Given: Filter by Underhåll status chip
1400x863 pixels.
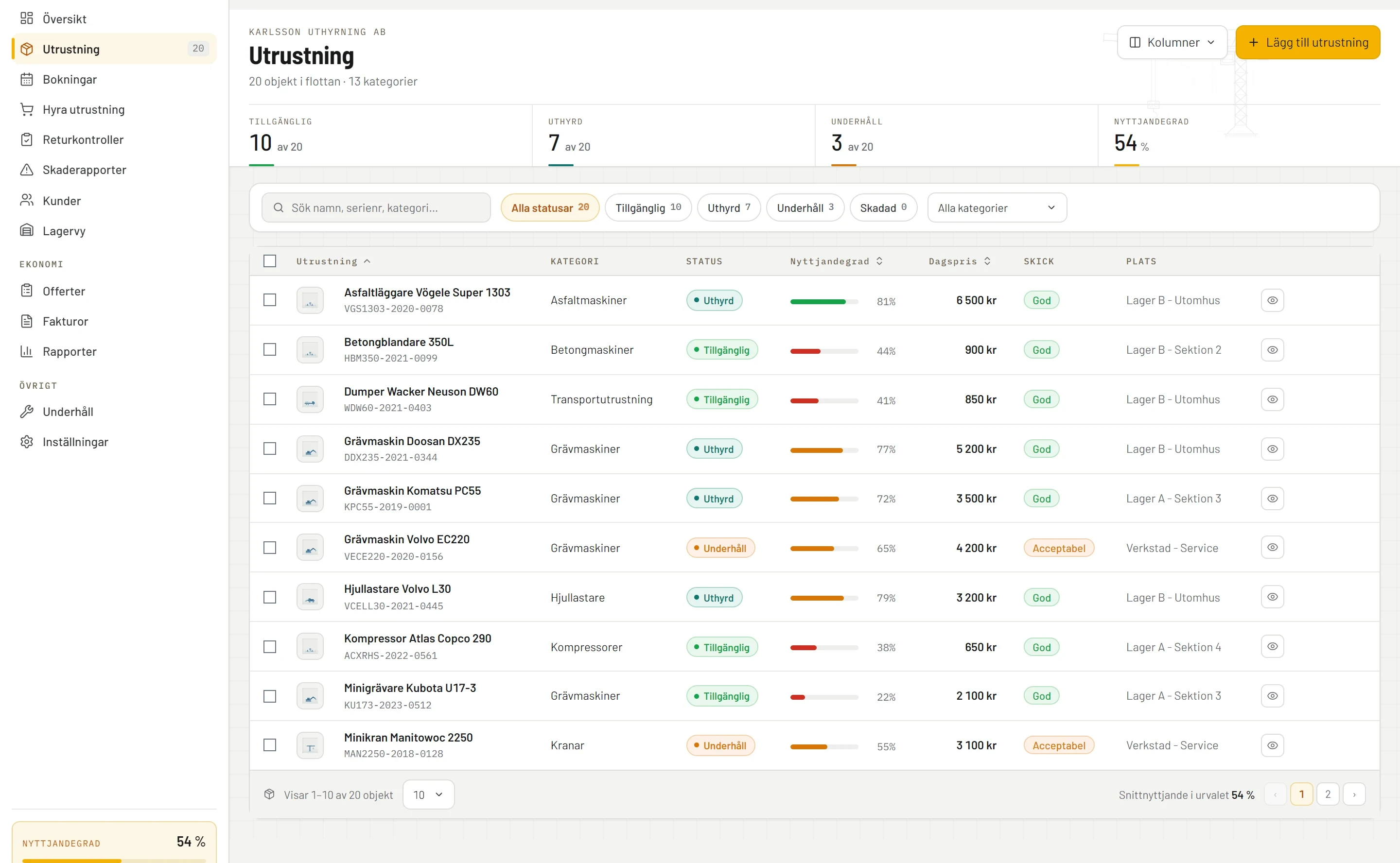Looking at the screenshot, I should pos(805,208).
